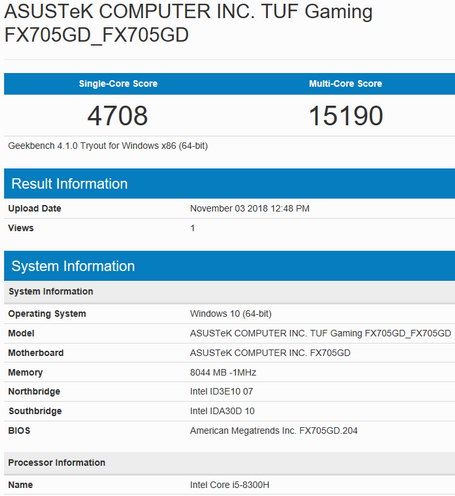Click the blue System Information banner

pyautogui.click(x=229, y=266)
